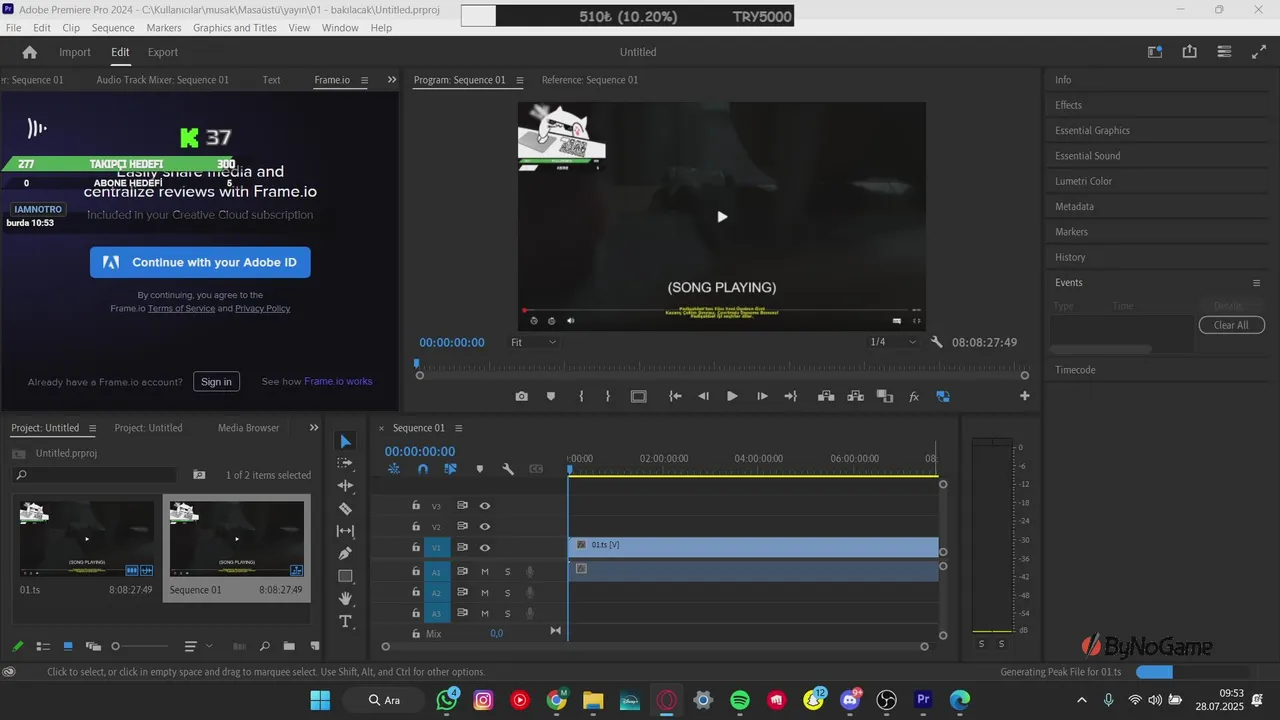1280x720 pixels.
Task: Select the Track Select Forward tool
Action: [x=345, y=464]
